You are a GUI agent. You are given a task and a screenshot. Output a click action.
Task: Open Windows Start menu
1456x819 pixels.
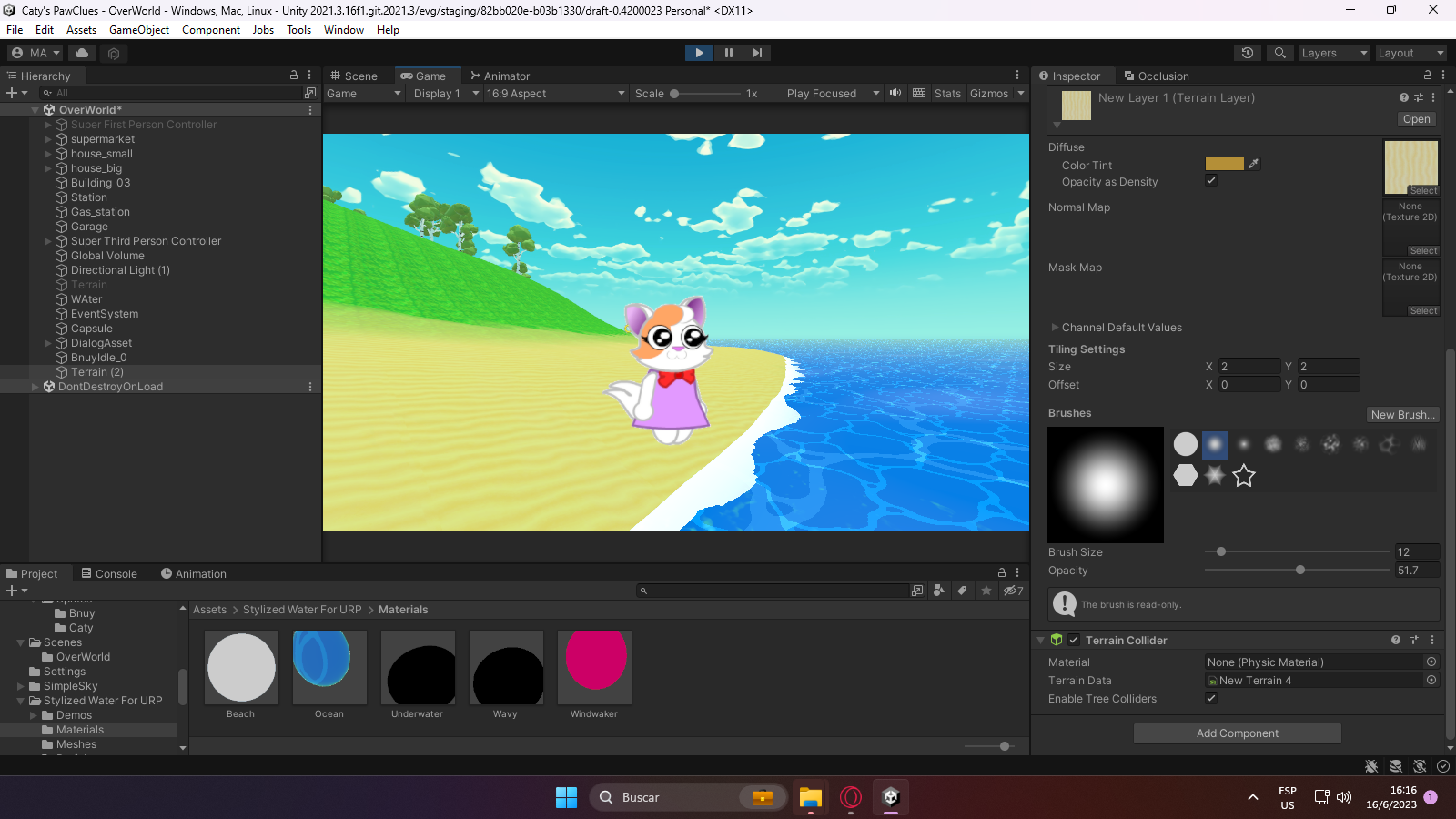566,797
